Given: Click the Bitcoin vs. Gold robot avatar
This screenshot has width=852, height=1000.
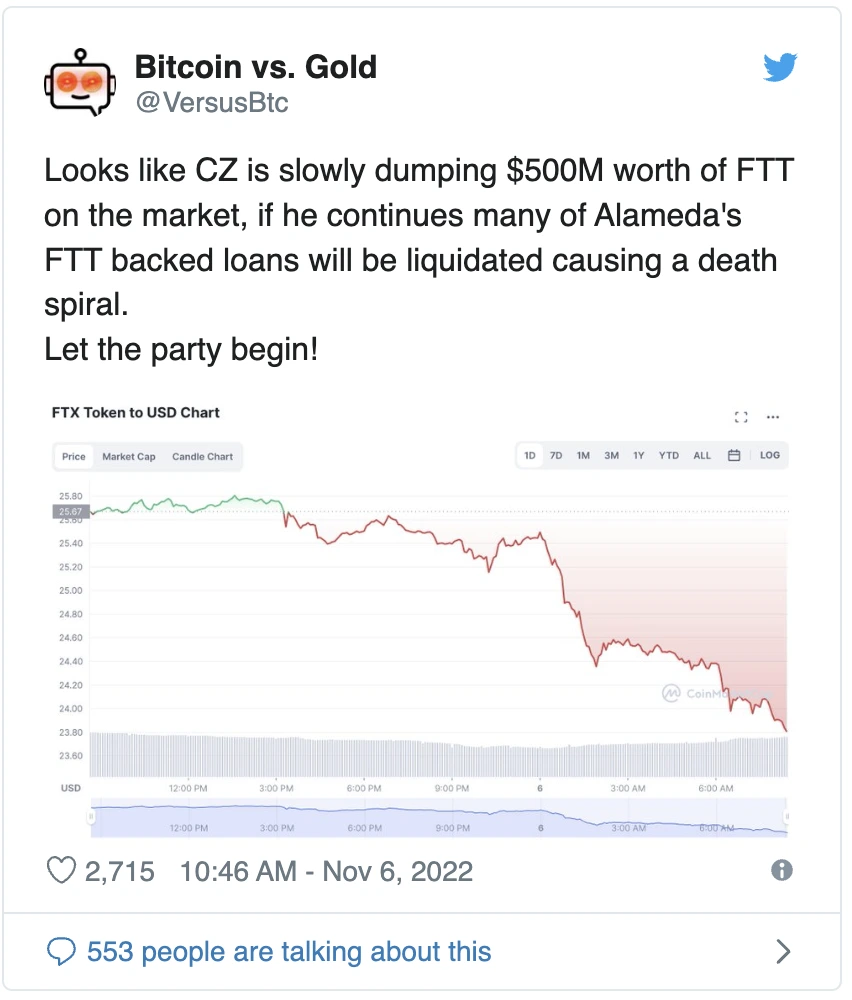Looking at the screenshot, I should click(80, 84).
